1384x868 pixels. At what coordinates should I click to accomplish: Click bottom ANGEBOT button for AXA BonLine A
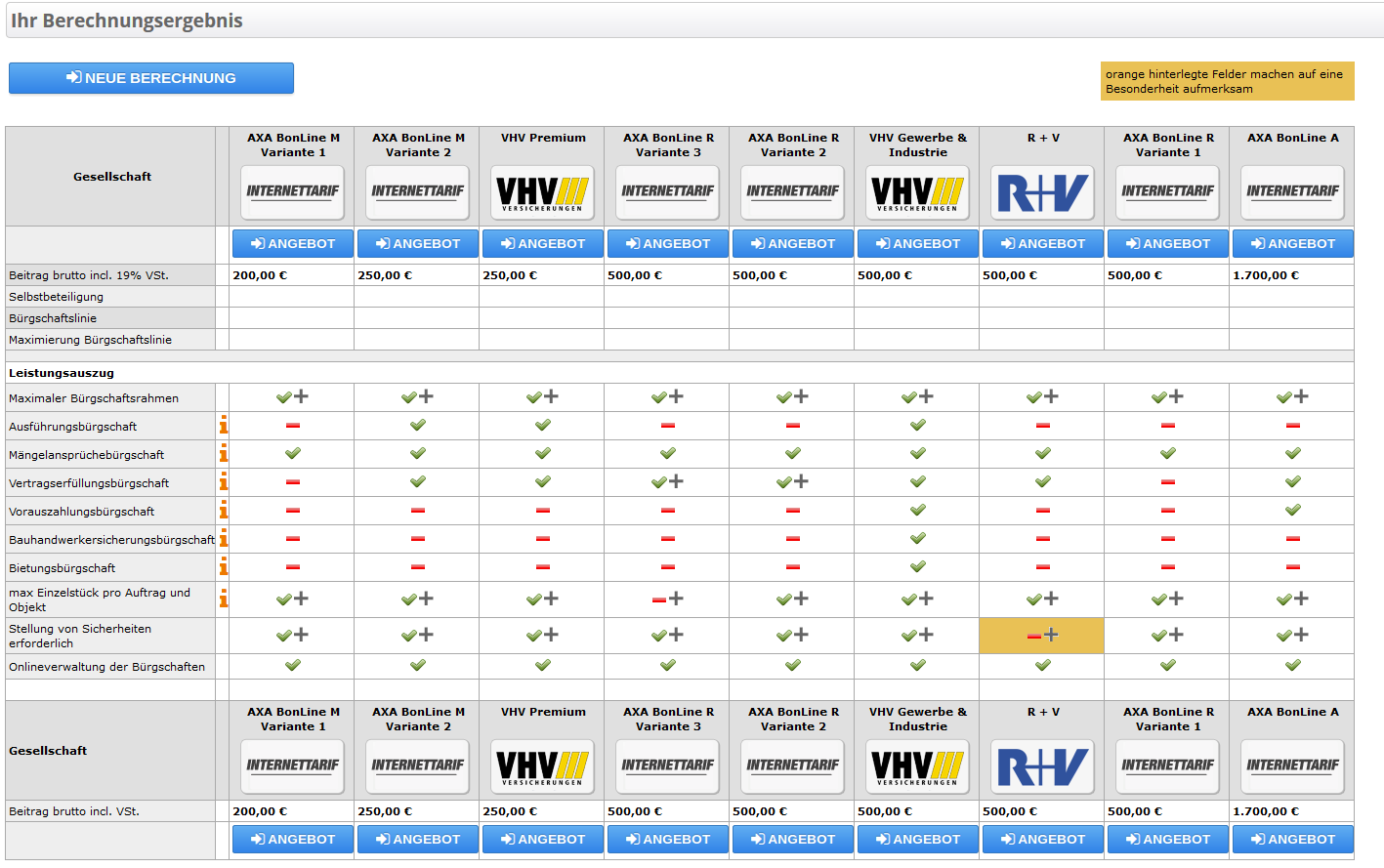(x=1293, y=839)
